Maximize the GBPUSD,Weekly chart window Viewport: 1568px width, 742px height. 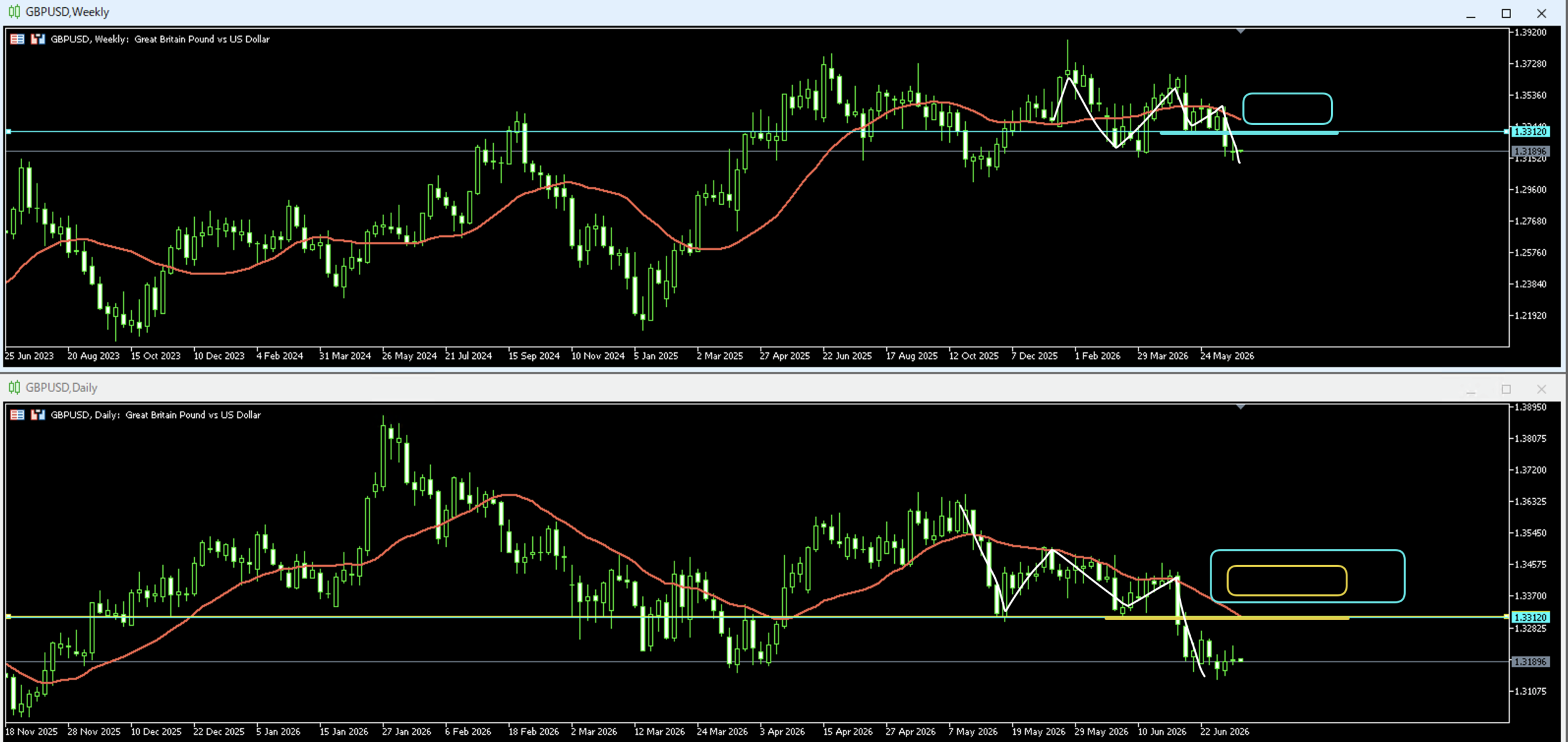click(x=1506, y=13)
